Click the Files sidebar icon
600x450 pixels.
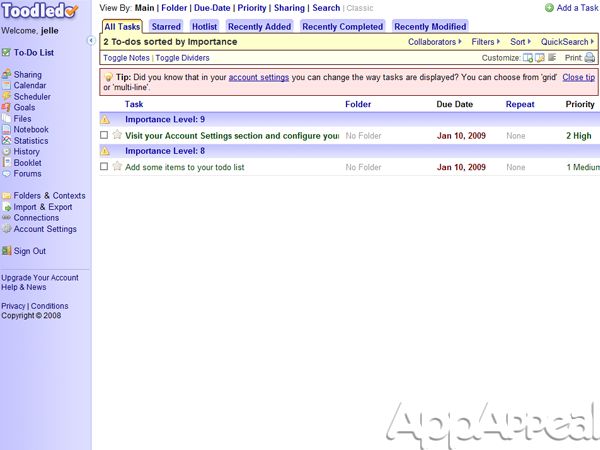[6, 118]
